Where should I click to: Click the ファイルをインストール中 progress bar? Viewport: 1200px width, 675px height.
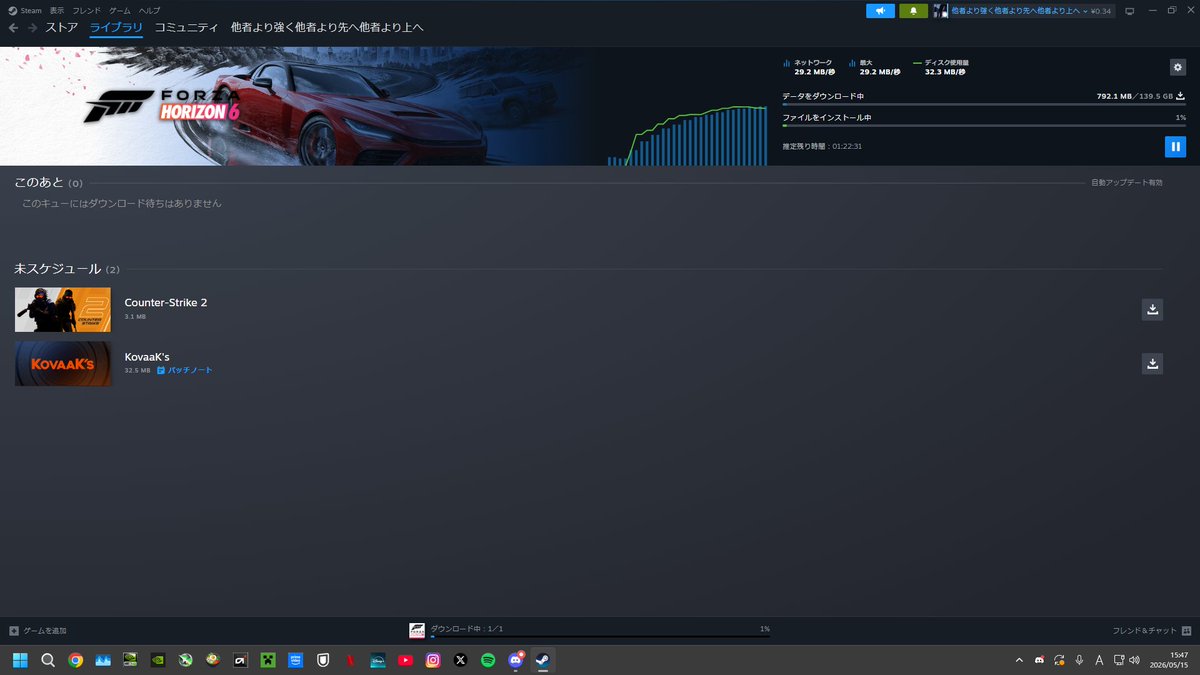point(984,125)
